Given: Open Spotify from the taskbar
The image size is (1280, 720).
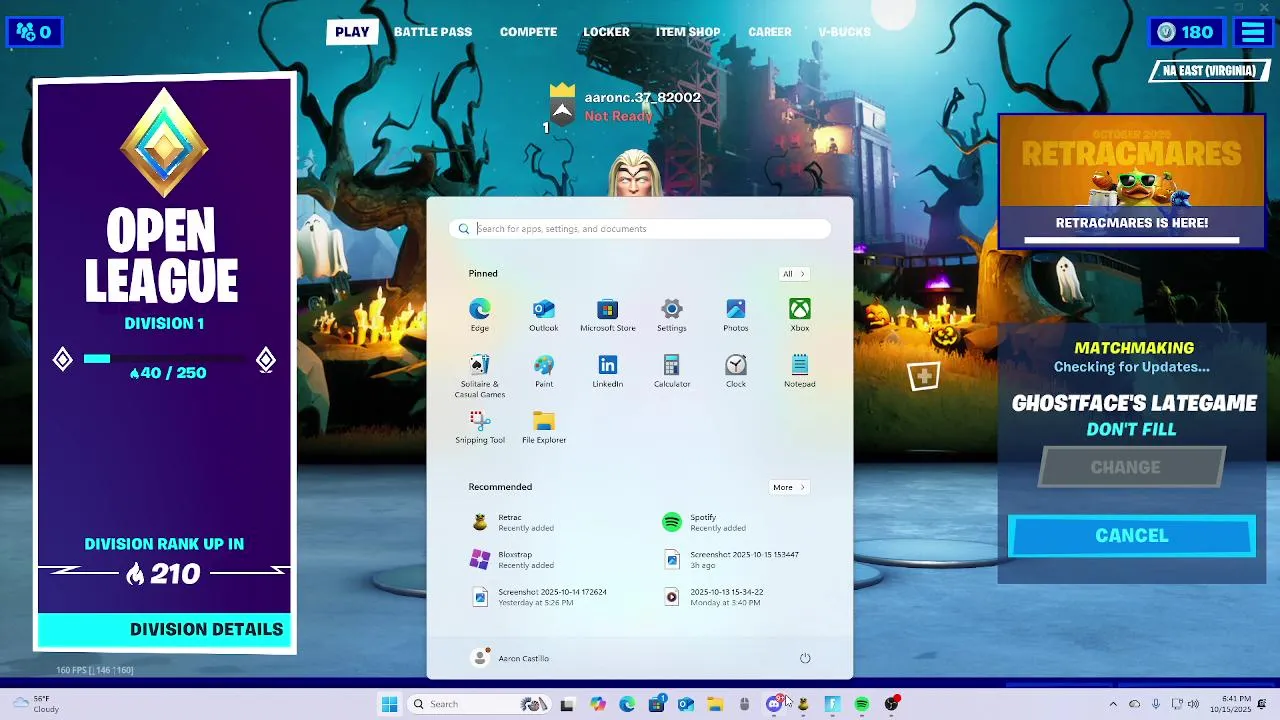Looking at the screenshot, I should click(x=862, y=704).
